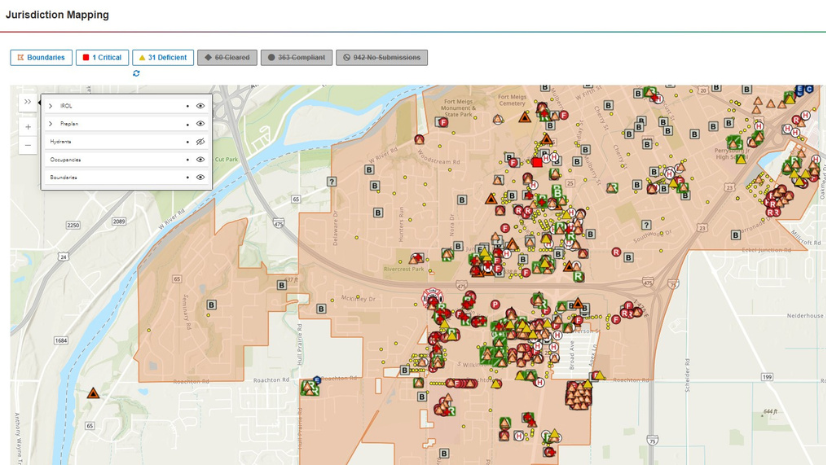Hide the Preplan layer with its eye icon
Image resolution: width=826 pixels, height=465 pixels.
click(200, 124)
